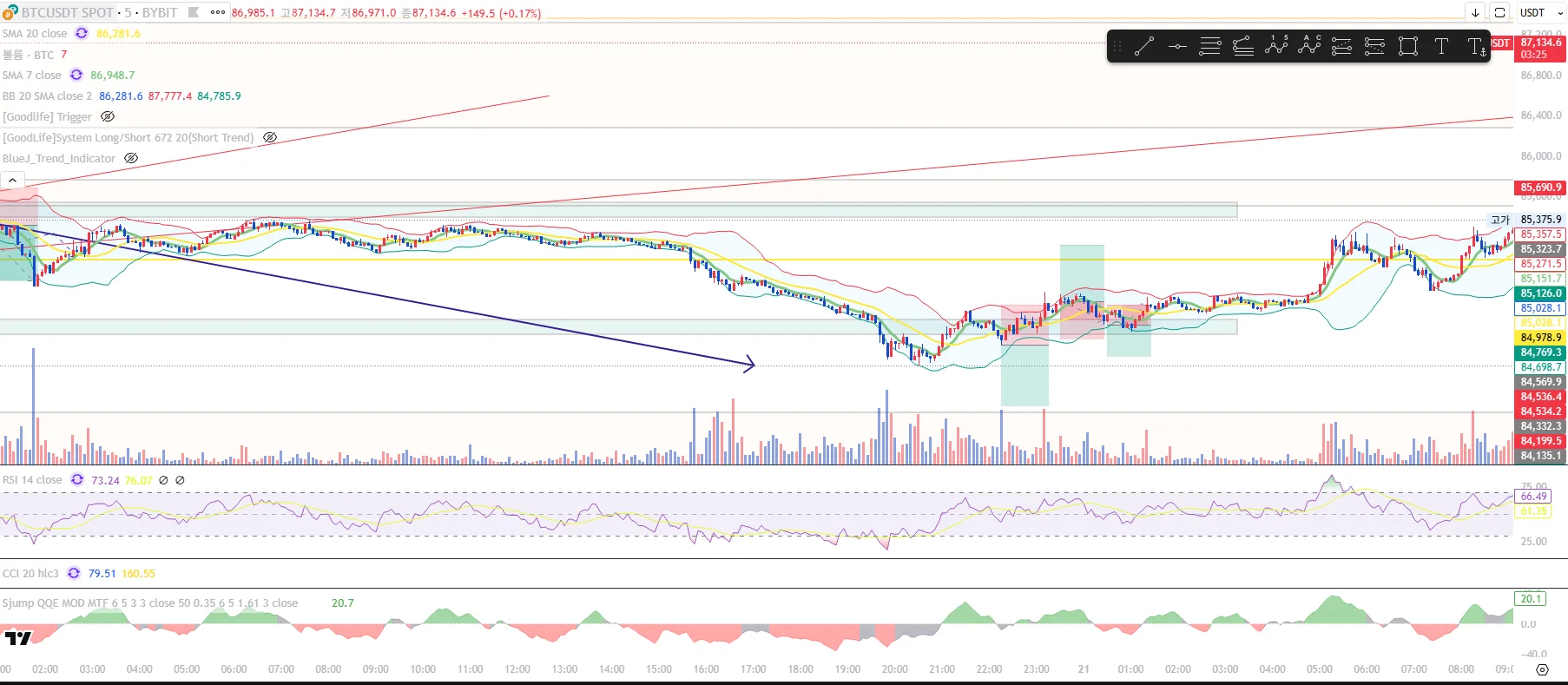Click the 05:00 label near the axis end
Image resolution: width=1568 pixels, height=685 pixels.
[x=1320, y=669]
